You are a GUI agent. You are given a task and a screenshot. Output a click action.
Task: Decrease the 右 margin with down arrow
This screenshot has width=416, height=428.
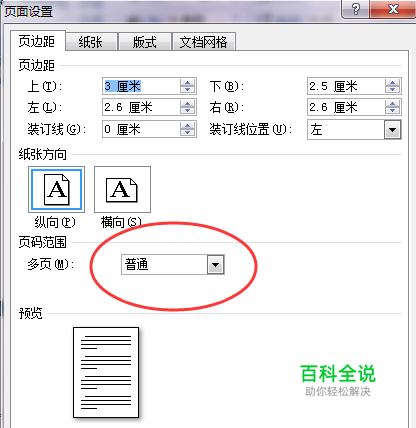pyautogui.click(x=392, y=111)
